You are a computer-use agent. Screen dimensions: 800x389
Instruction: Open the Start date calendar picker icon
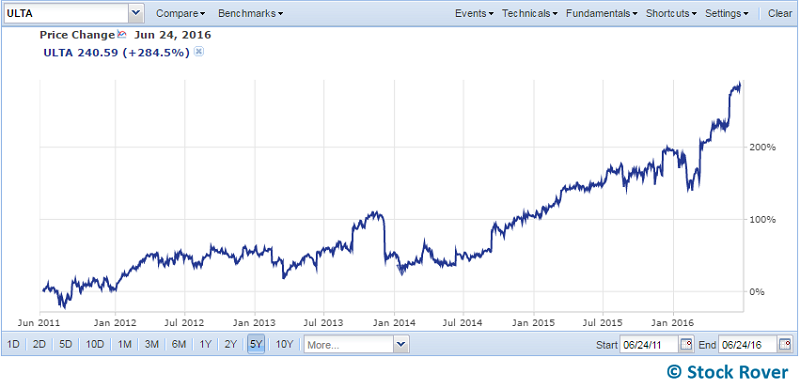pyautogui.click(x=686, y=345)
